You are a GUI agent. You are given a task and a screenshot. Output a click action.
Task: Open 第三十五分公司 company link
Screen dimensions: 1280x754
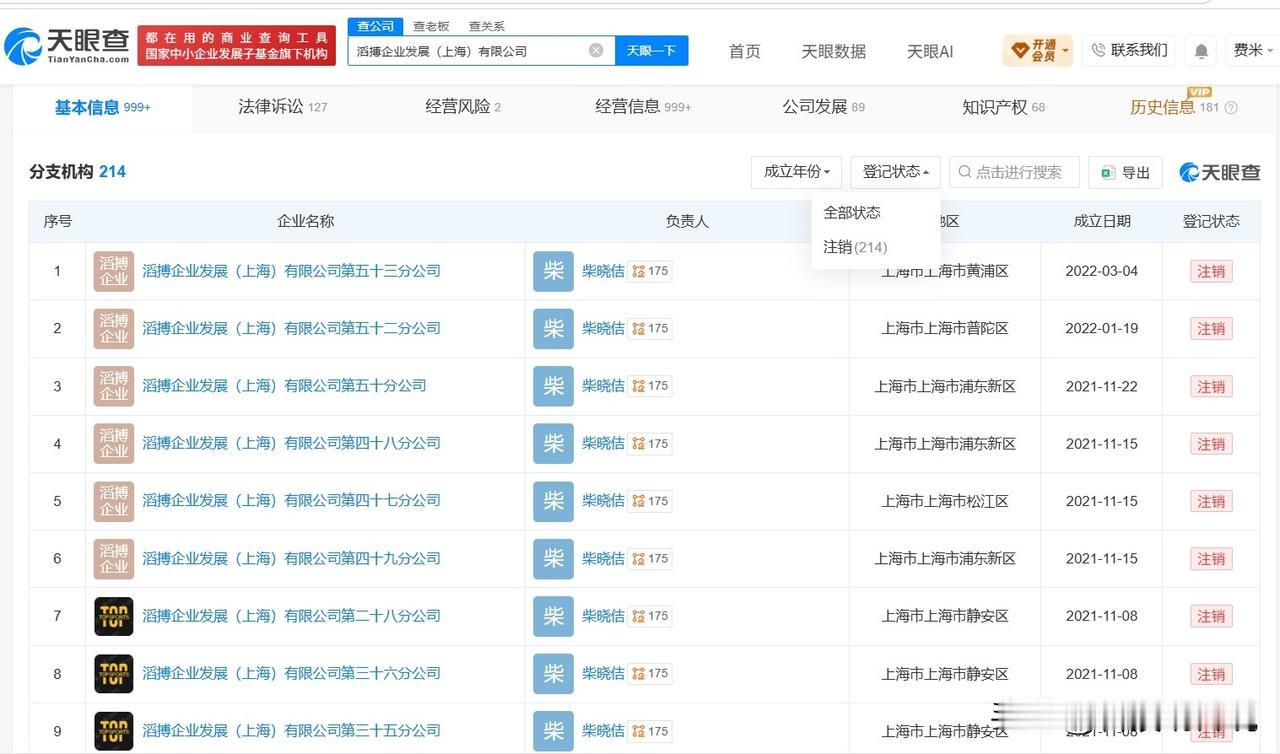tap(291, 731)
